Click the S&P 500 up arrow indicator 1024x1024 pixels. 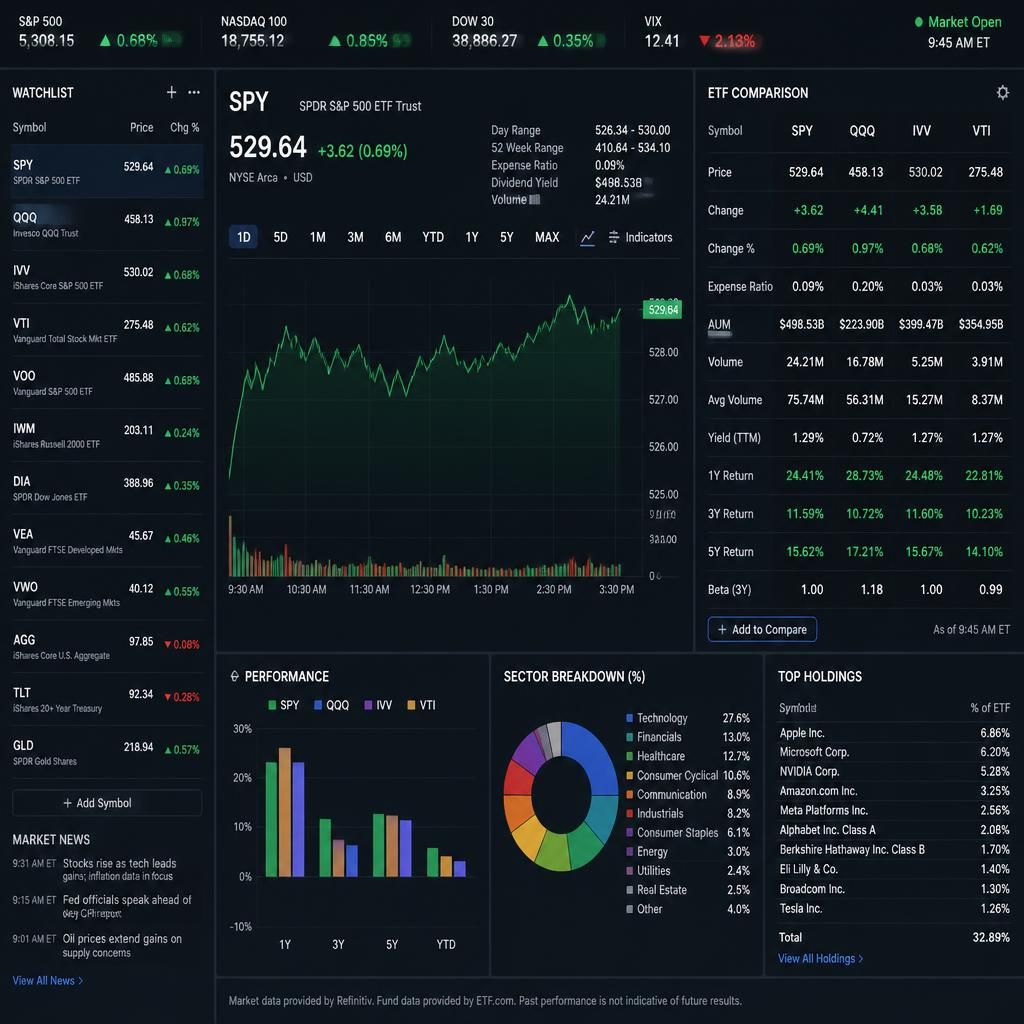click(105, 40)
